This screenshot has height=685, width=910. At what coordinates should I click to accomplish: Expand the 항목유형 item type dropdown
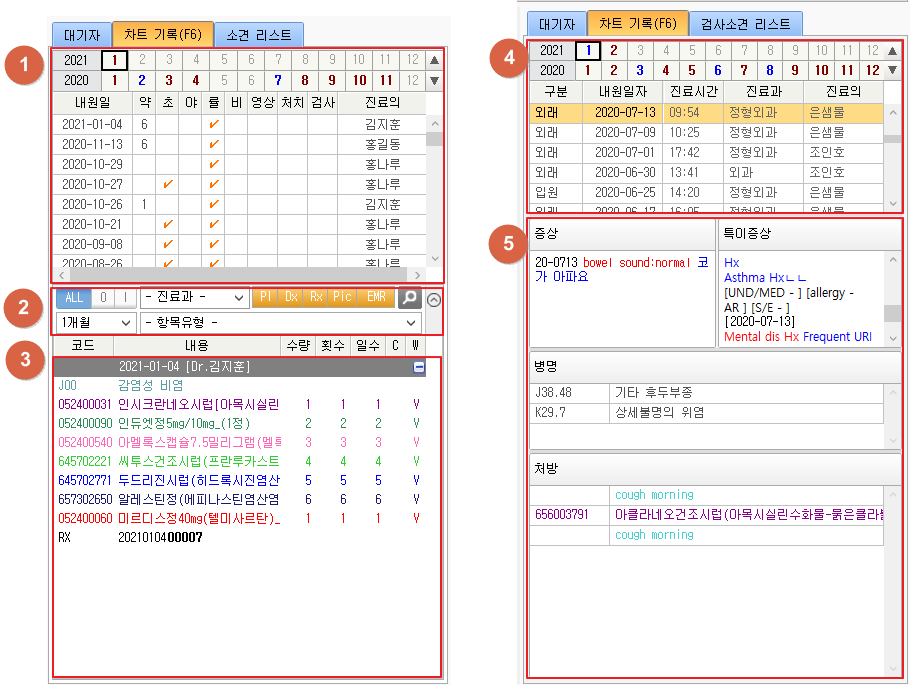[x=281, y=323]
